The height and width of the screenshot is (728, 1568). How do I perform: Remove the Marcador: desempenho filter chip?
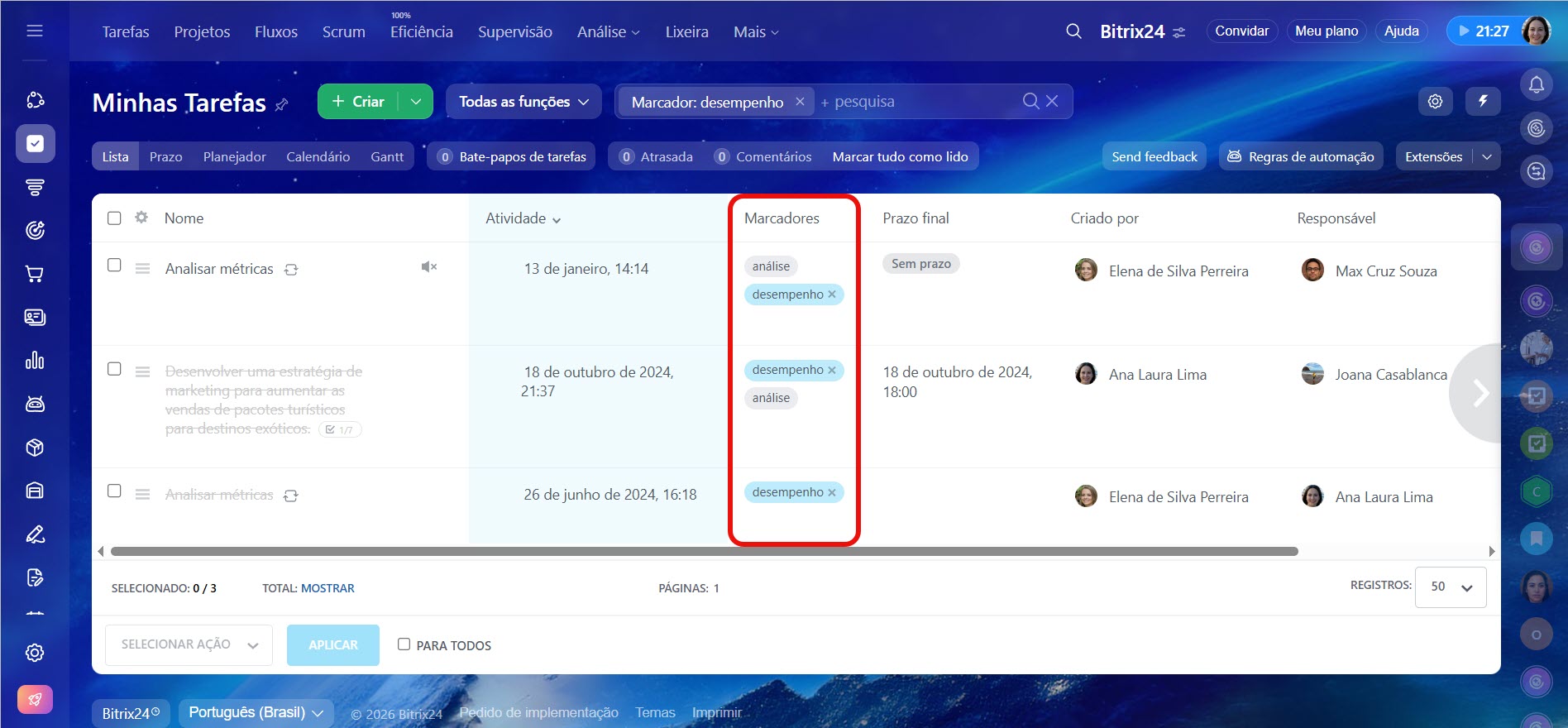(800, 102)
